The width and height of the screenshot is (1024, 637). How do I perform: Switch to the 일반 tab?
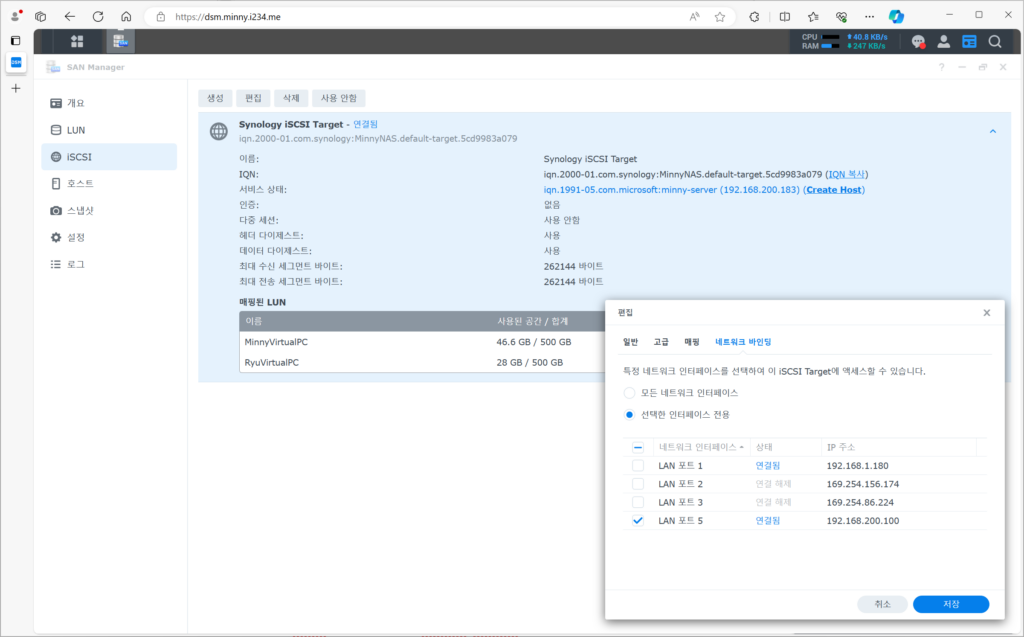[630, 342]
